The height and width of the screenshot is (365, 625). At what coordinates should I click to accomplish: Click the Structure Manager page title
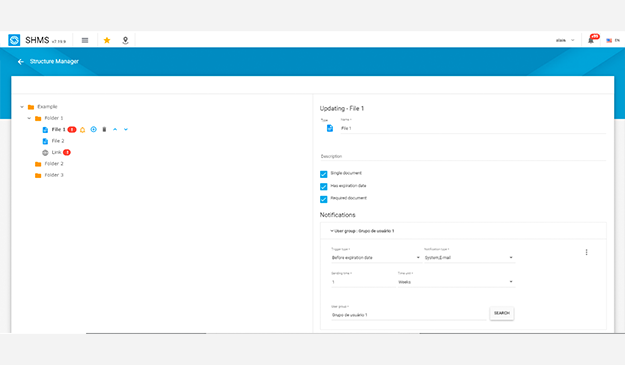[x=54, y=61]
